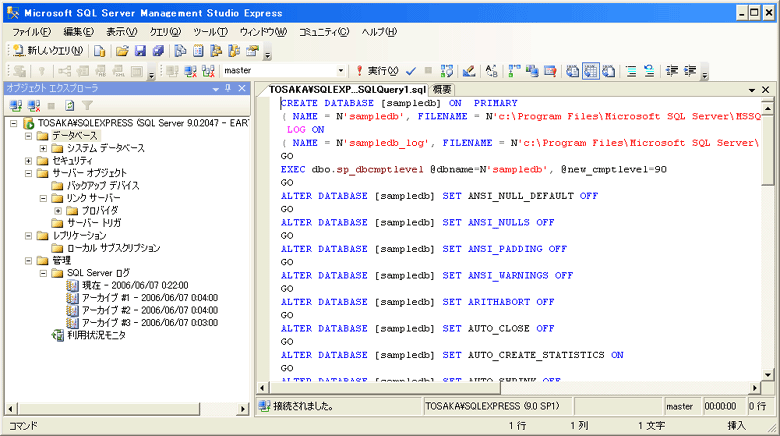Click Connect icon in Object Explorer toolbar
This screenshot has width=780, height=436.
(16, 106)
